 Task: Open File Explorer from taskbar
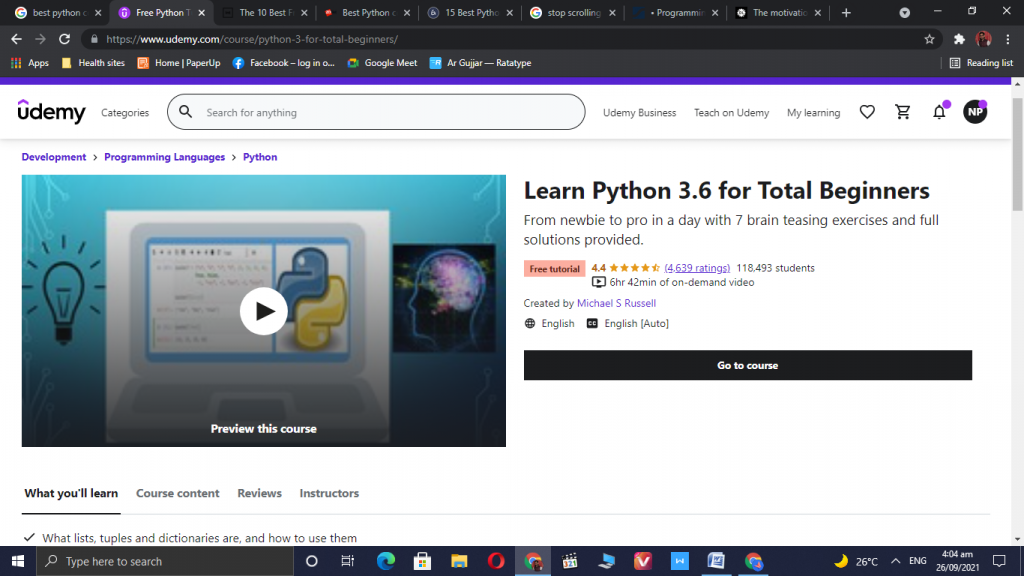459,561
